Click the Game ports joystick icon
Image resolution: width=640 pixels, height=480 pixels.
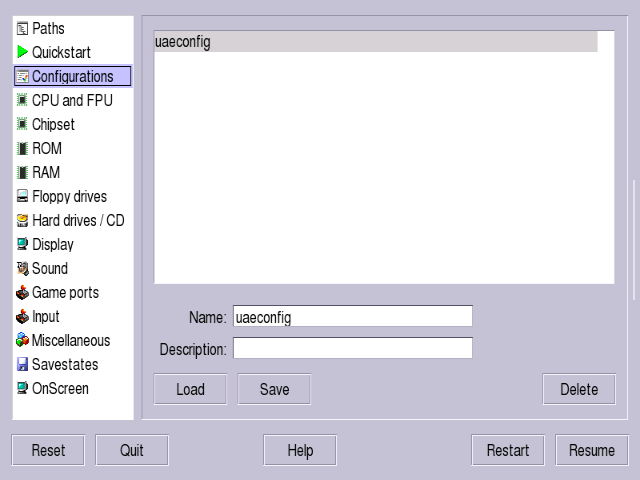coord(22,292)
